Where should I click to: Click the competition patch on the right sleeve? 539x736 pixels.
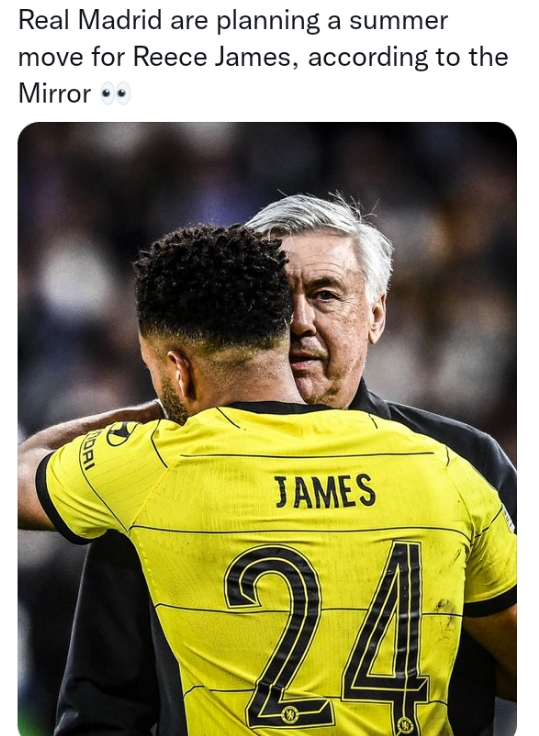pos(508,520)
